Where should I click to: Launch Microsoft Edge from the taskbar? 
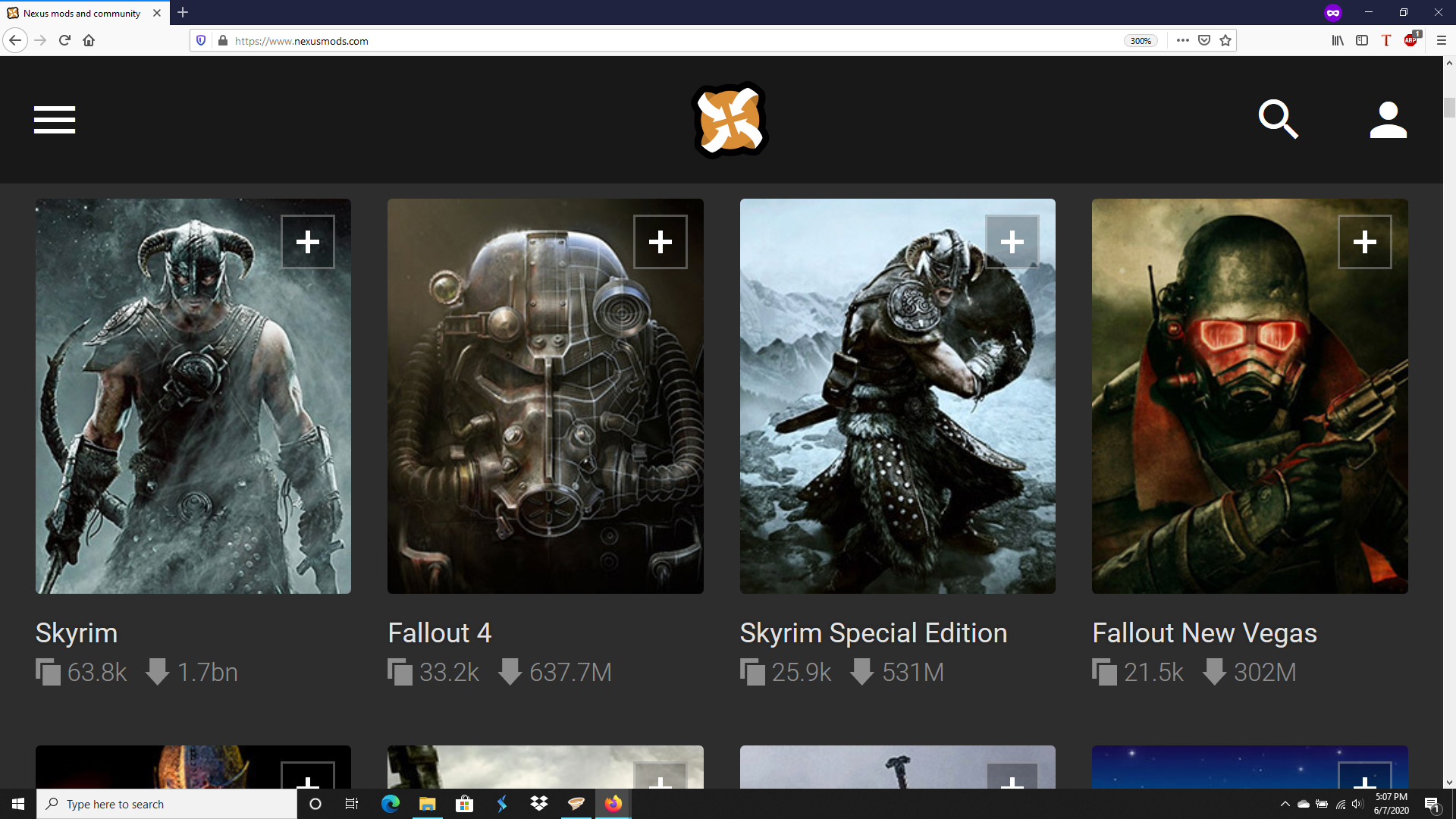click(x=391, y=804)
